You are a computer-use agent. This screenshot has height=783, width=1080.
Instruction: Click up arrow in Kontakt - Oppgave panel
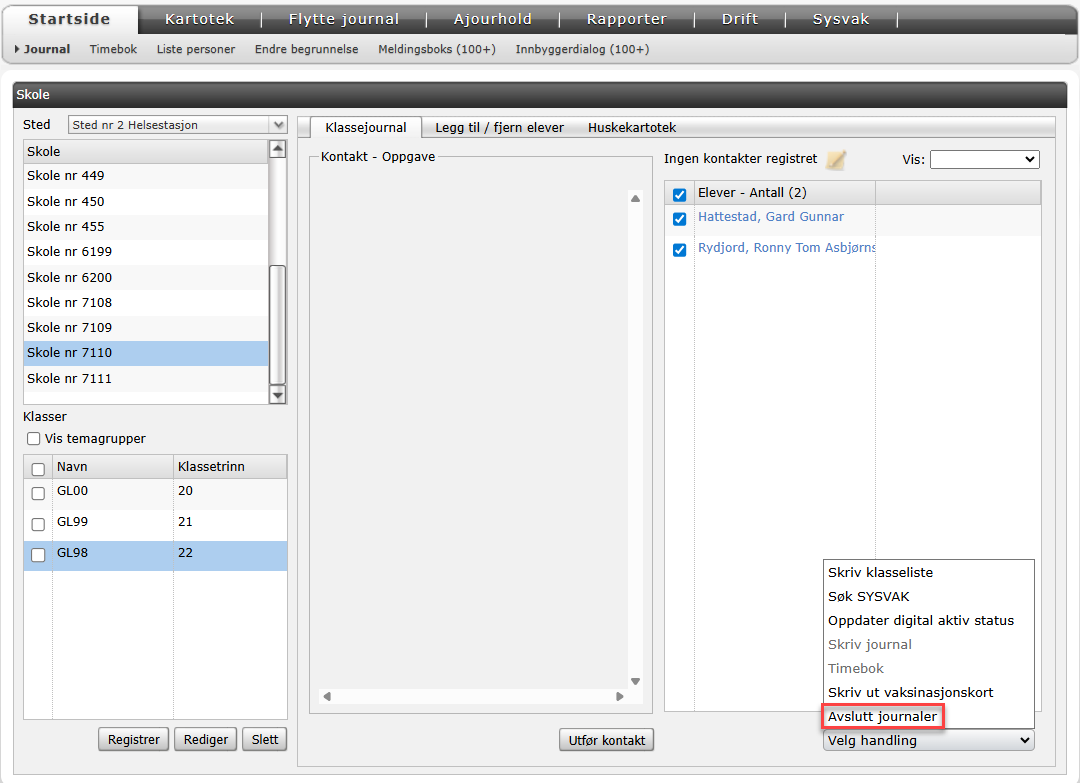tap(634, 199)
